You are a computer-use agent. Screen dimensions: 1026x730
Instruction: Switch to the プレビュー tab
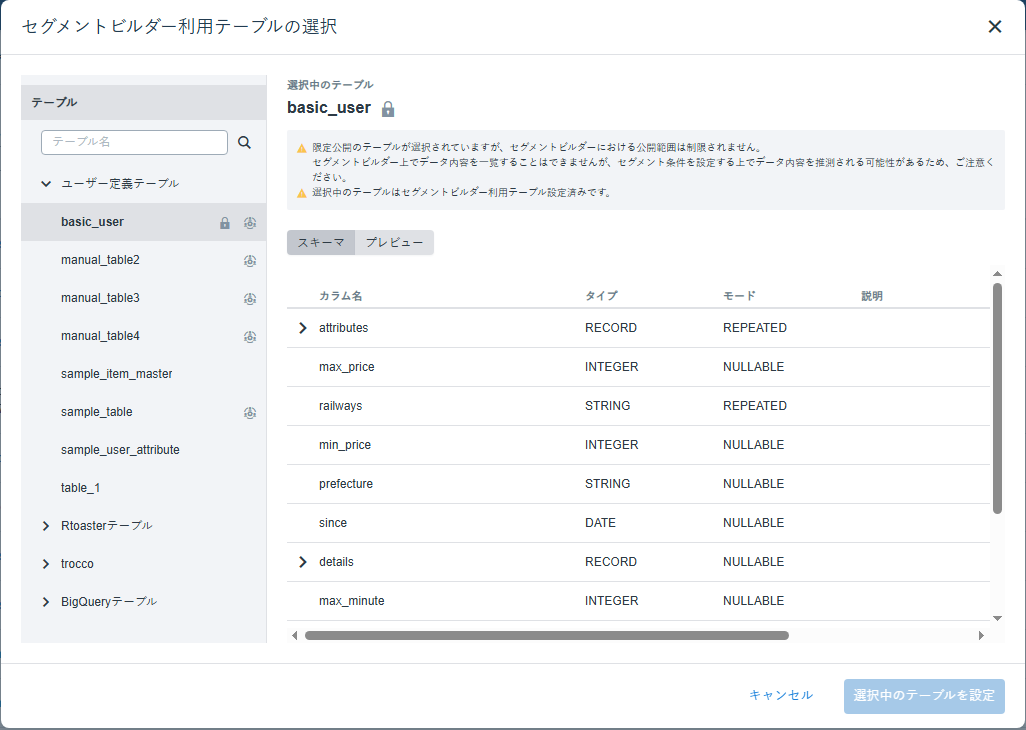[x=394, y=243]
